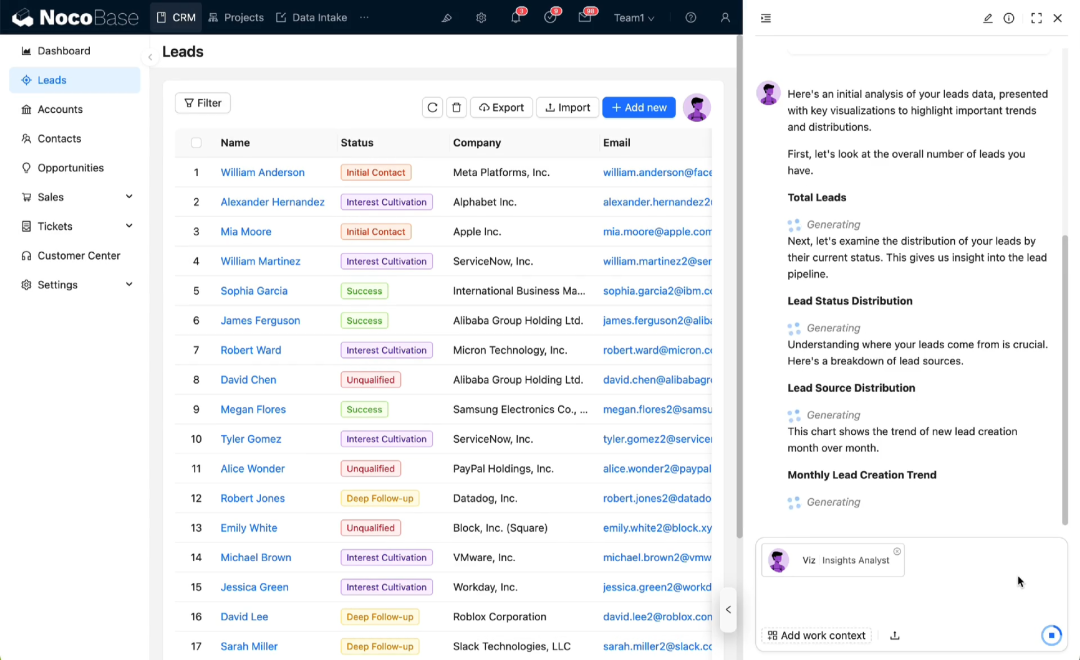Screen dimensions: 1080x660
Task: Click the refresh icon in Leads toolbar
Action: coord(432,107)
